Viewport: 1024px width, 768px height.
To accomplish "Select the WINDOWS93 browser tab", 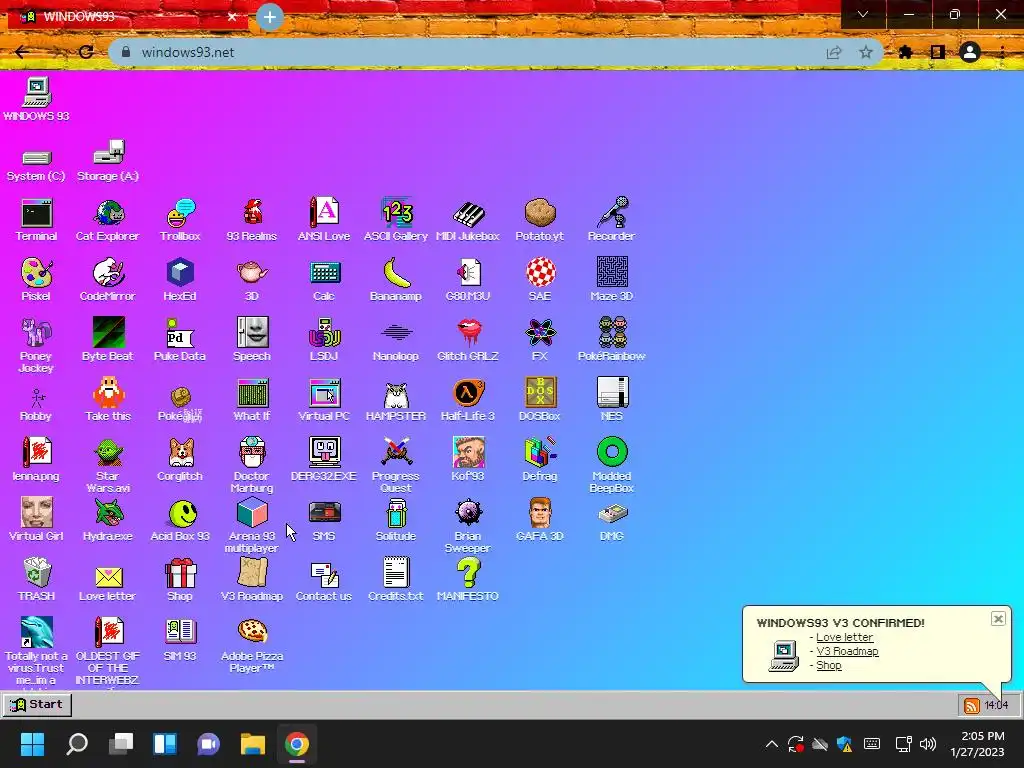I will tap(127, 17).
